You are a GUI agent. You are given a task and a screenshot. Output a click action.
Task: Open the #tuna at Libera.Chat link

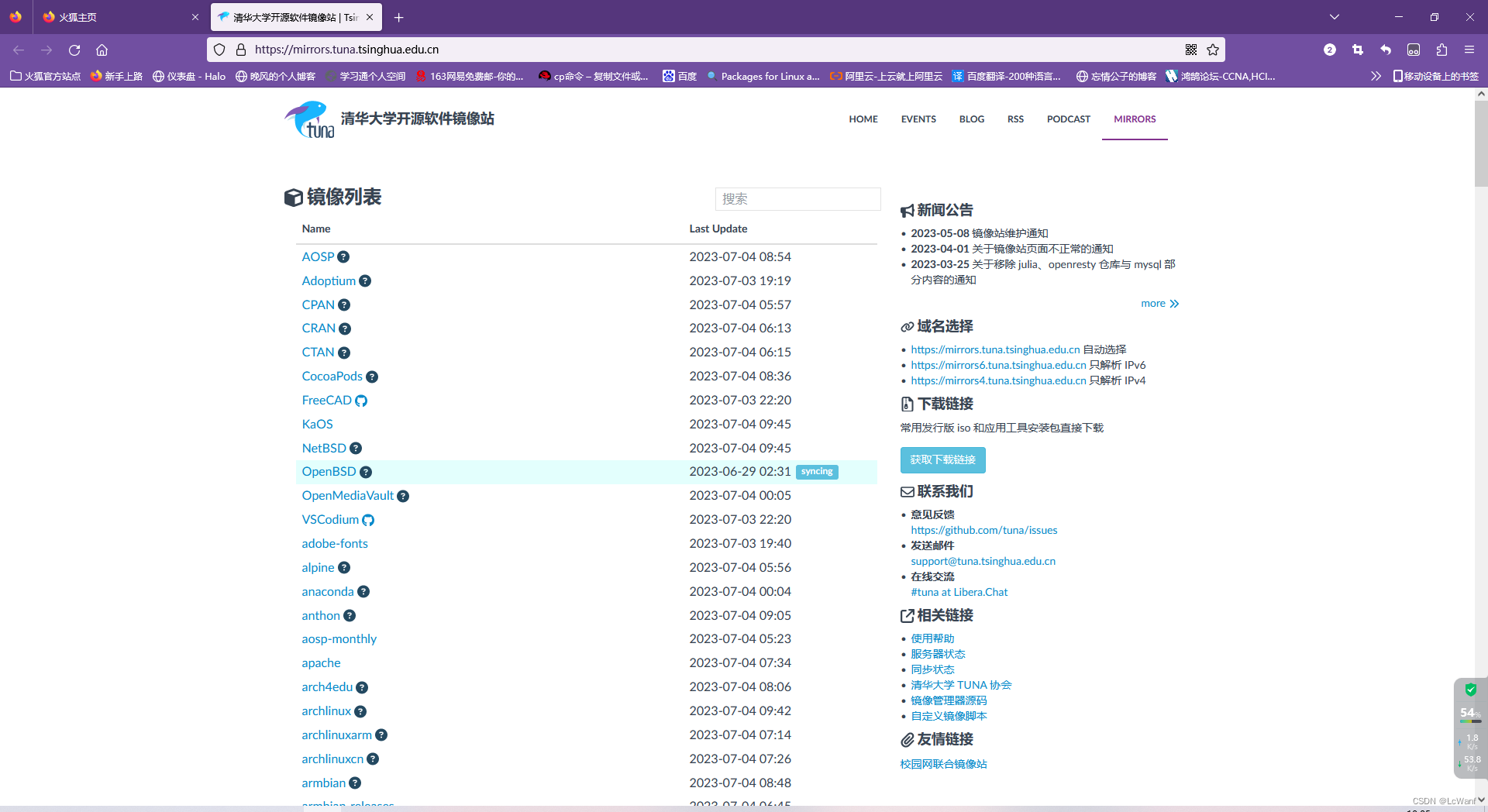point(959,593)
